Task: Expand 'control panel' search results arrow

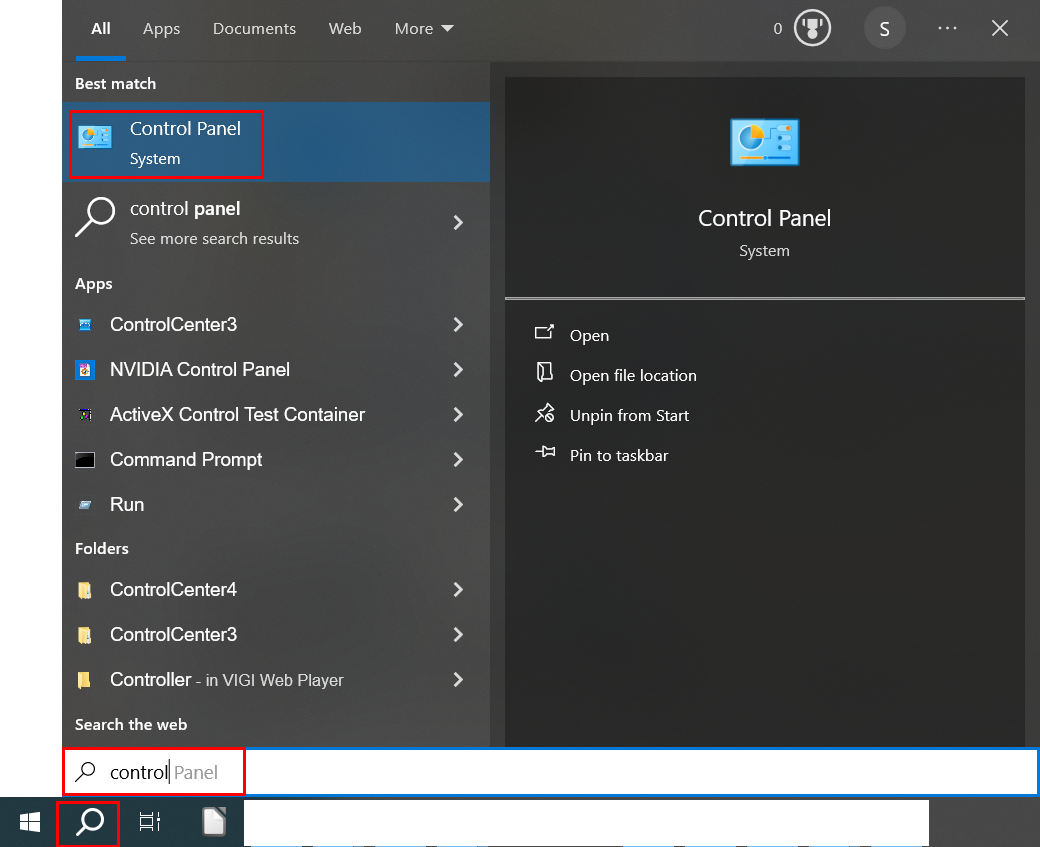Action: pyautogui.click(x=458, y=223)
